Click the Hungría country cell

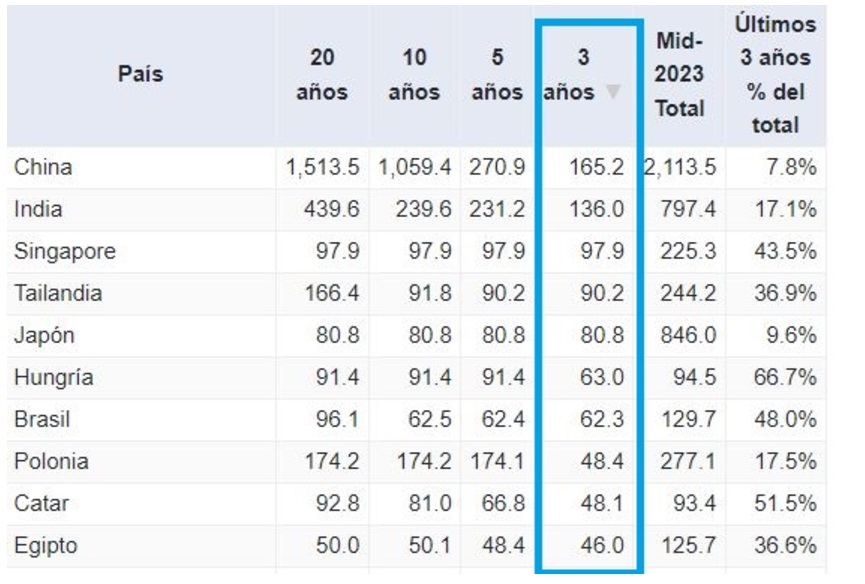[x=53, y=378]
